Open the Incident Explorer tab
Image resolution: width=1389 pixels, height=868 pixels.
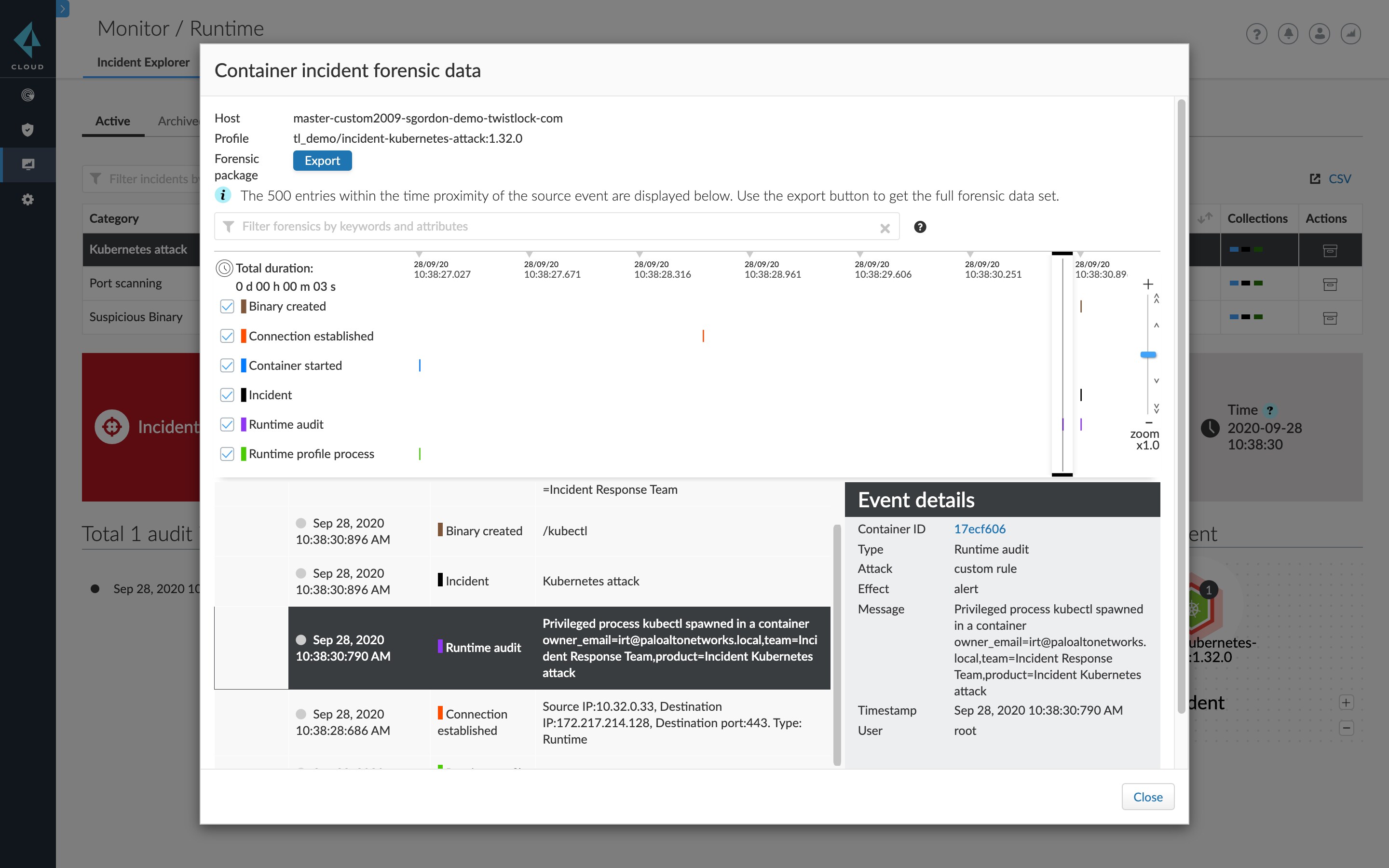pos(143,62)
